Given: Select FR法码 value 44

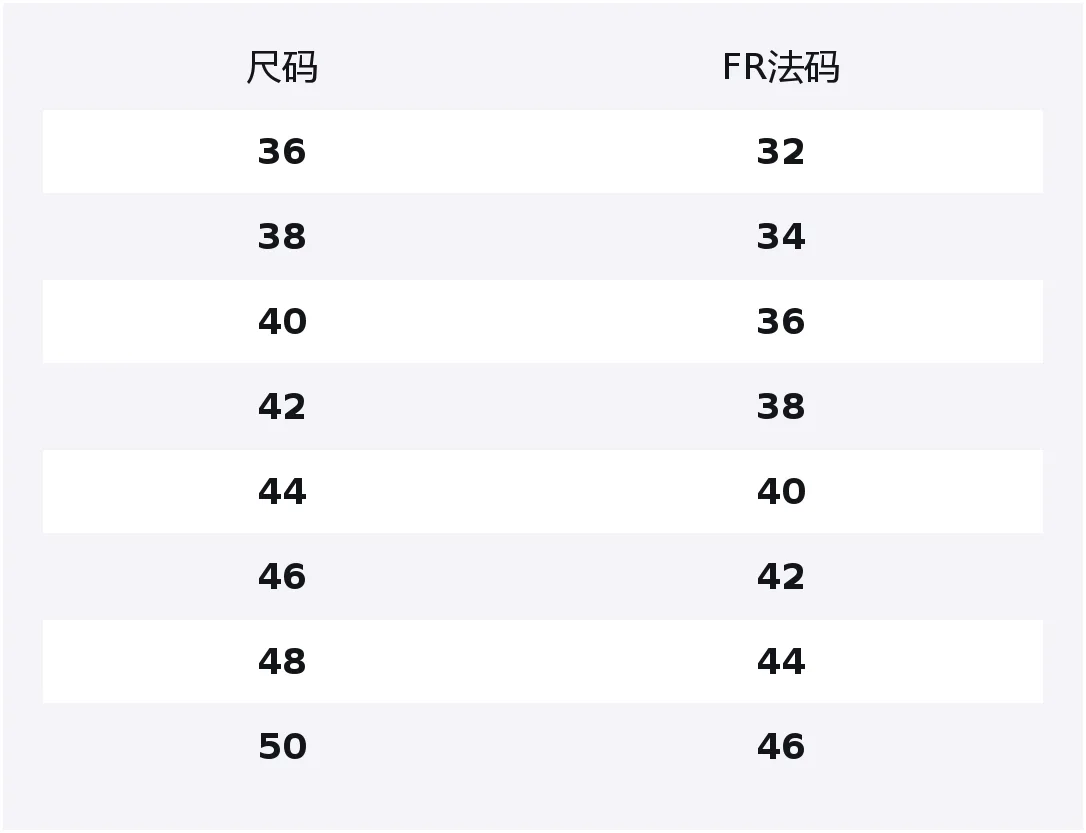Looking at the screenshot, I should 780,662.
